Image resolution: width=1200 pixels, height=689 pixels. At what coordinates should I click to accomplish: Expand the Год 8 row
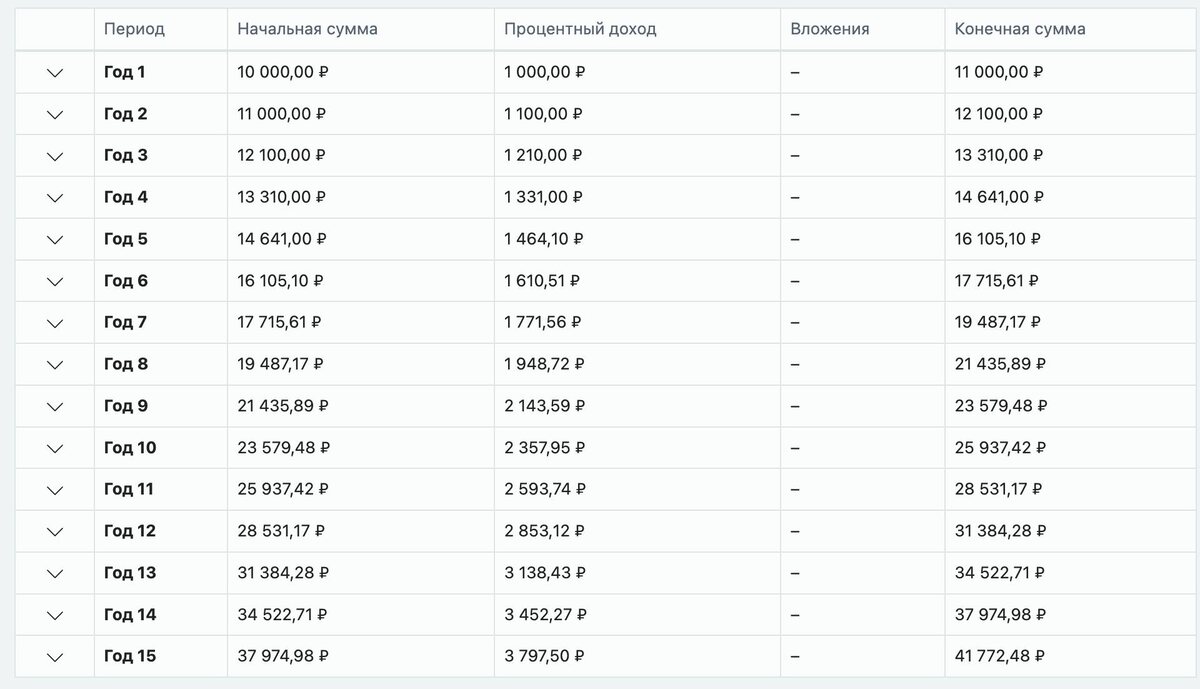tap(55, 365)
